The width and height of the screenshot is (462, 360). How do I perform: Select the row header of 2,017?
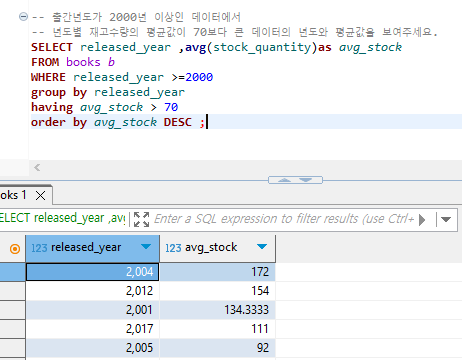[13, 329]
